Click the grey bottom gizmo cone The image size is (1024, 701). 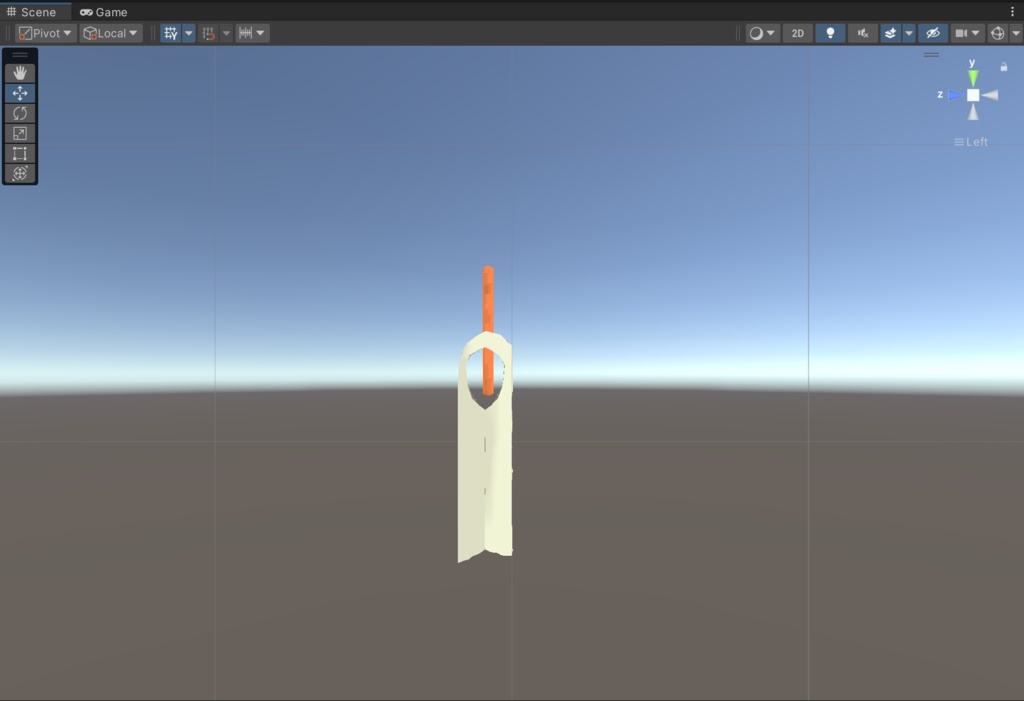pos(973,112)
